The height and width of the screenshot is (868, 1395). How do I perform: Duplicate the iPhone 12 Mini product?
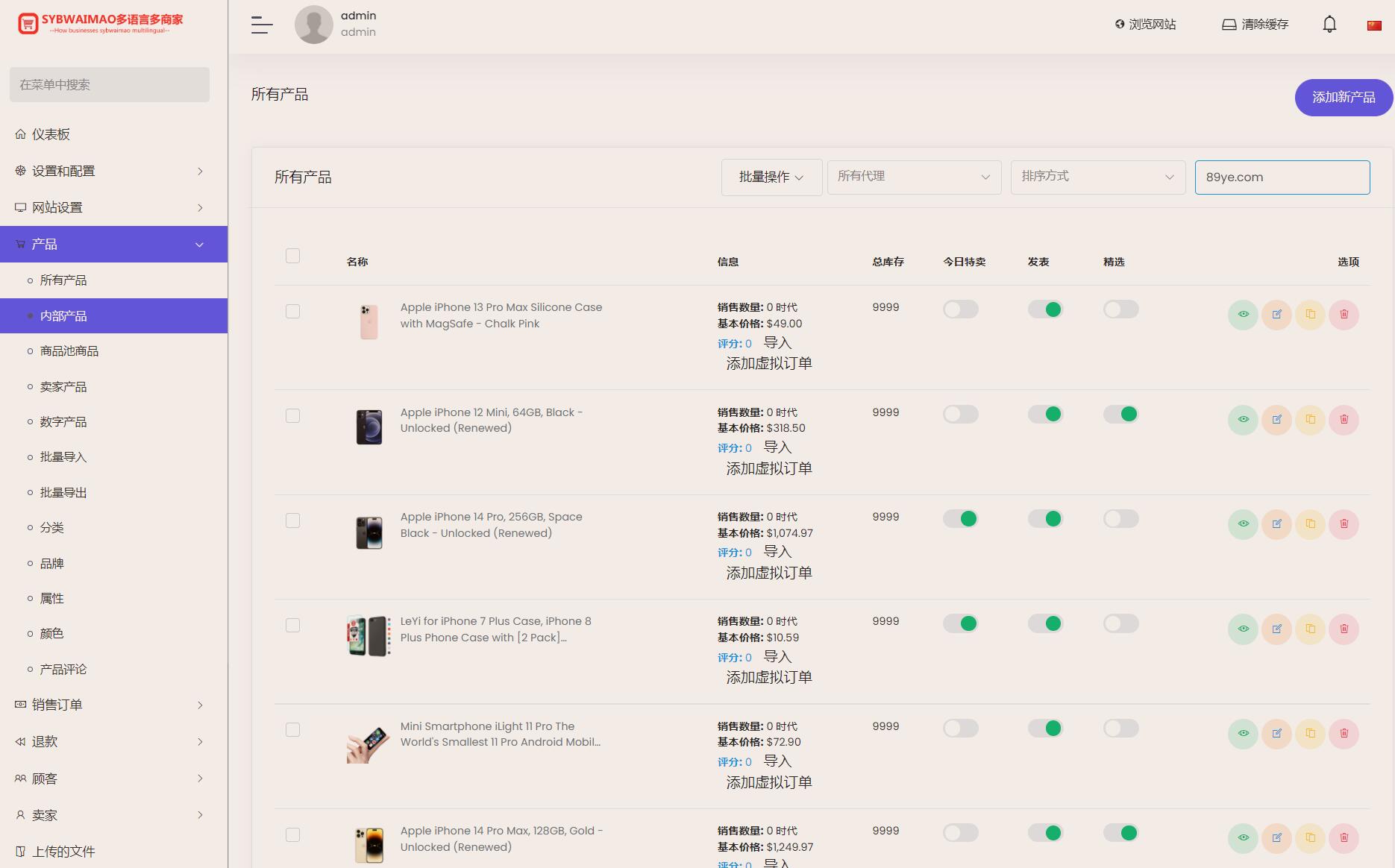(1310, 419)
